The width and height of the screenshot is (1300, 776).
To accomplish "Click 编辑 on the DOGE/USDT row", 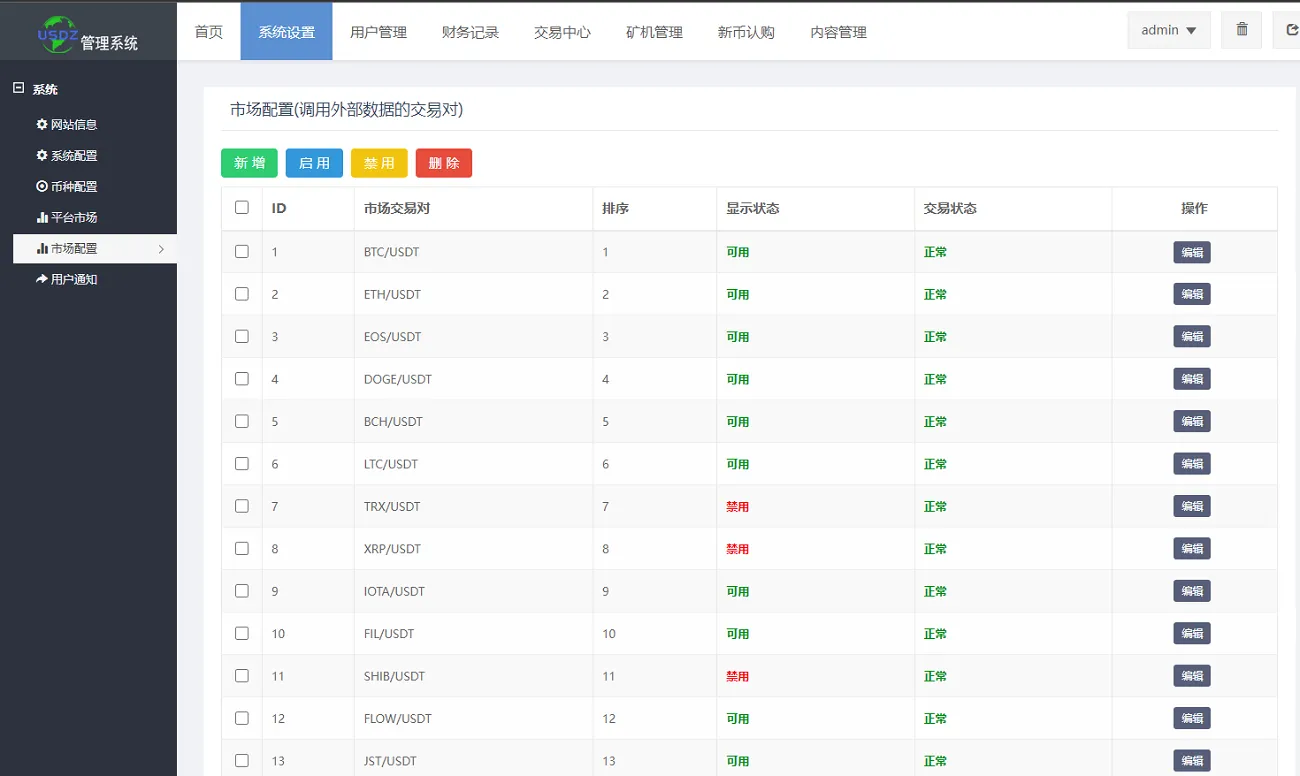I will pyautogui.click(x=1191, y=378).
